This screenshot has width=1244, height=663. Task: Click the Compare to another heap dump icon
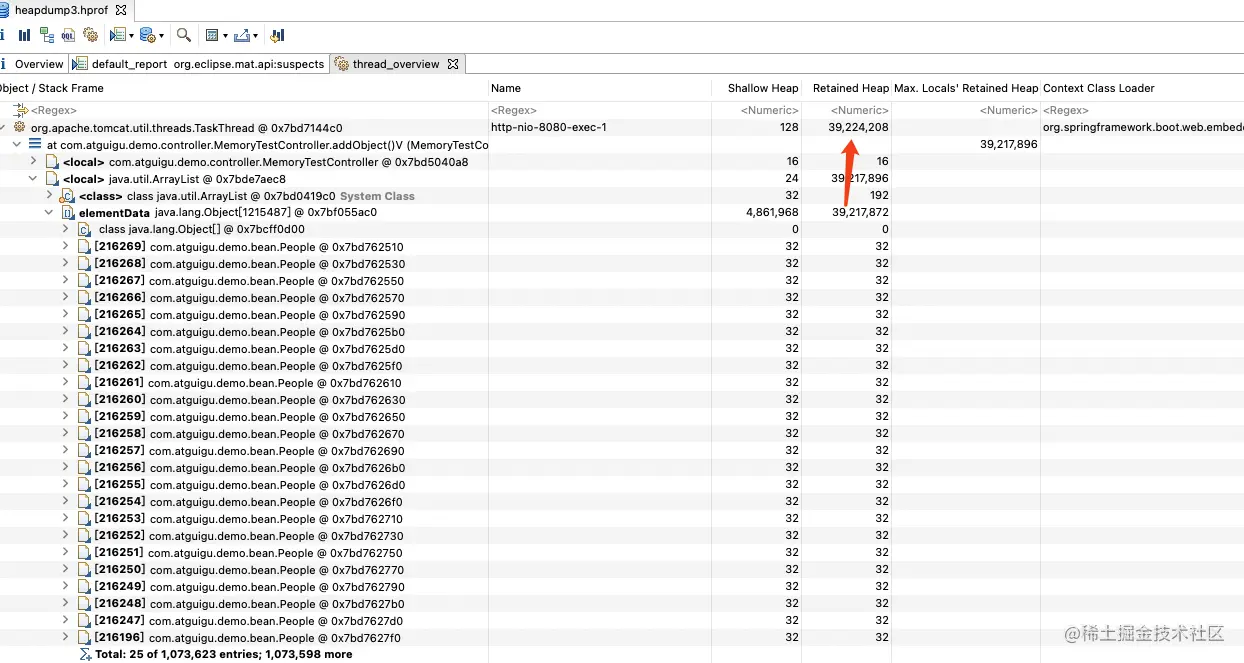pos(278,35)
